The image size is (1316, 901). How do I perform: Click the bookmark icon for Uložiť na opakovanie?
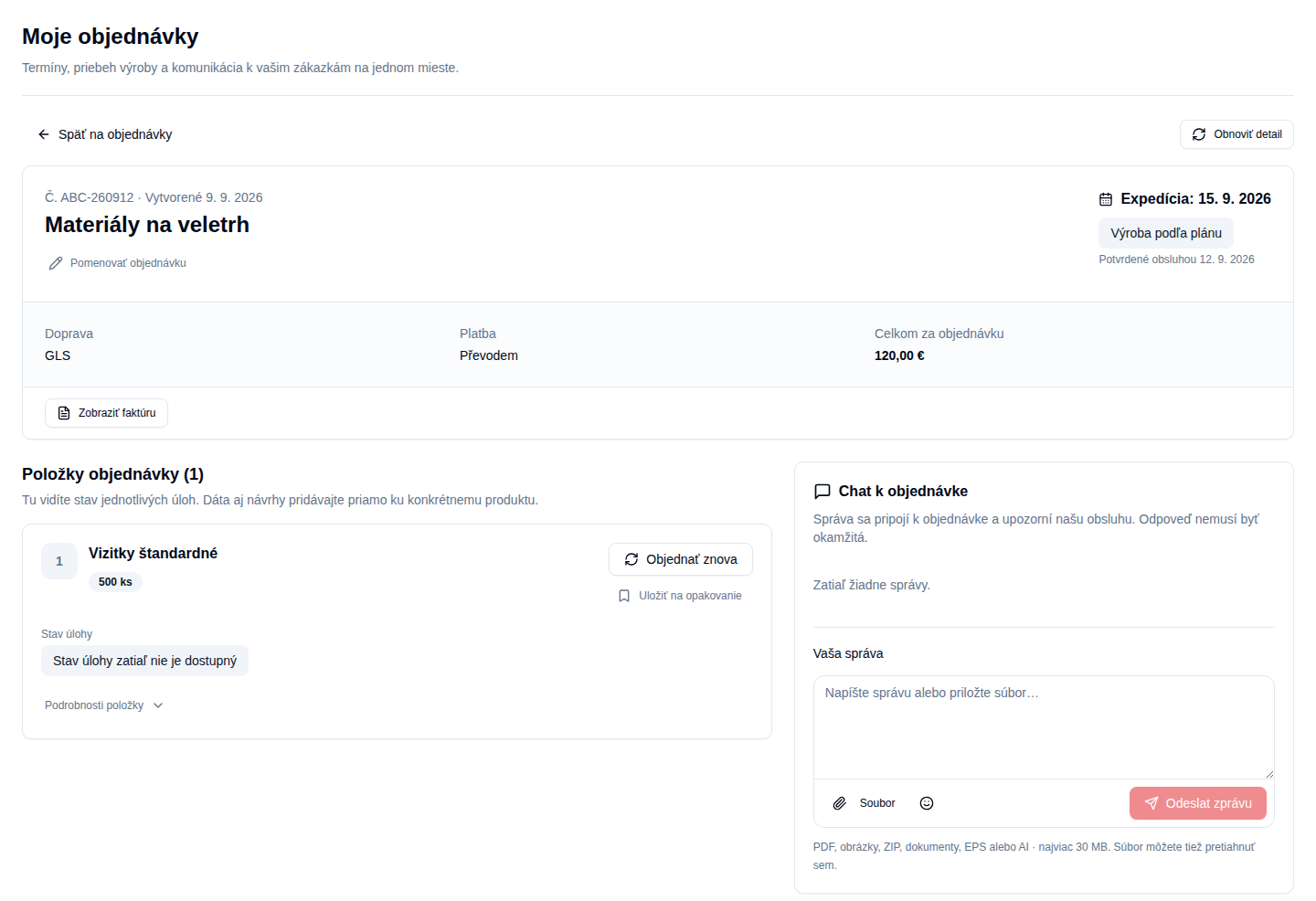624,596
